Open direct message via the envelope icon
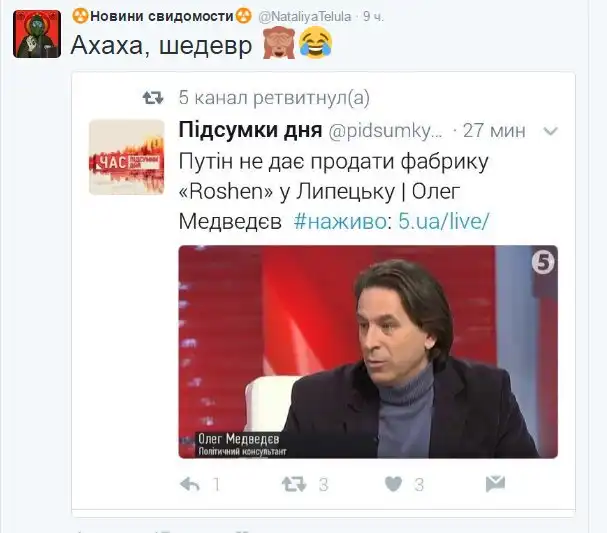This screenshot has height=533, width=607. click(x=496, y=484)
